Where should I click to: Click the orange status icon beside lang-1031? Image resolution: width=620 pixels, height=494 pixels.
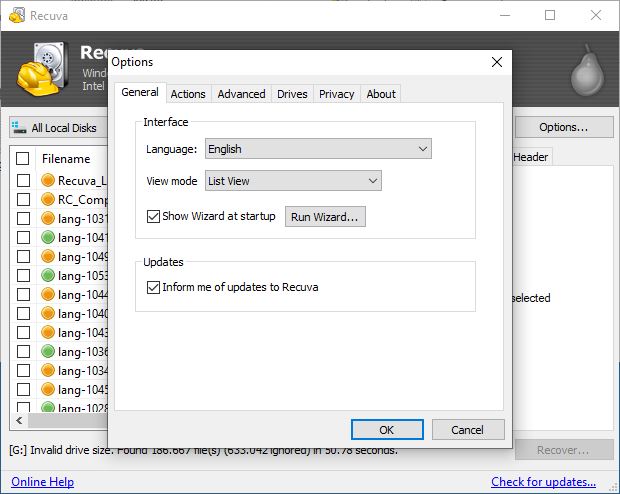(48, 218)
